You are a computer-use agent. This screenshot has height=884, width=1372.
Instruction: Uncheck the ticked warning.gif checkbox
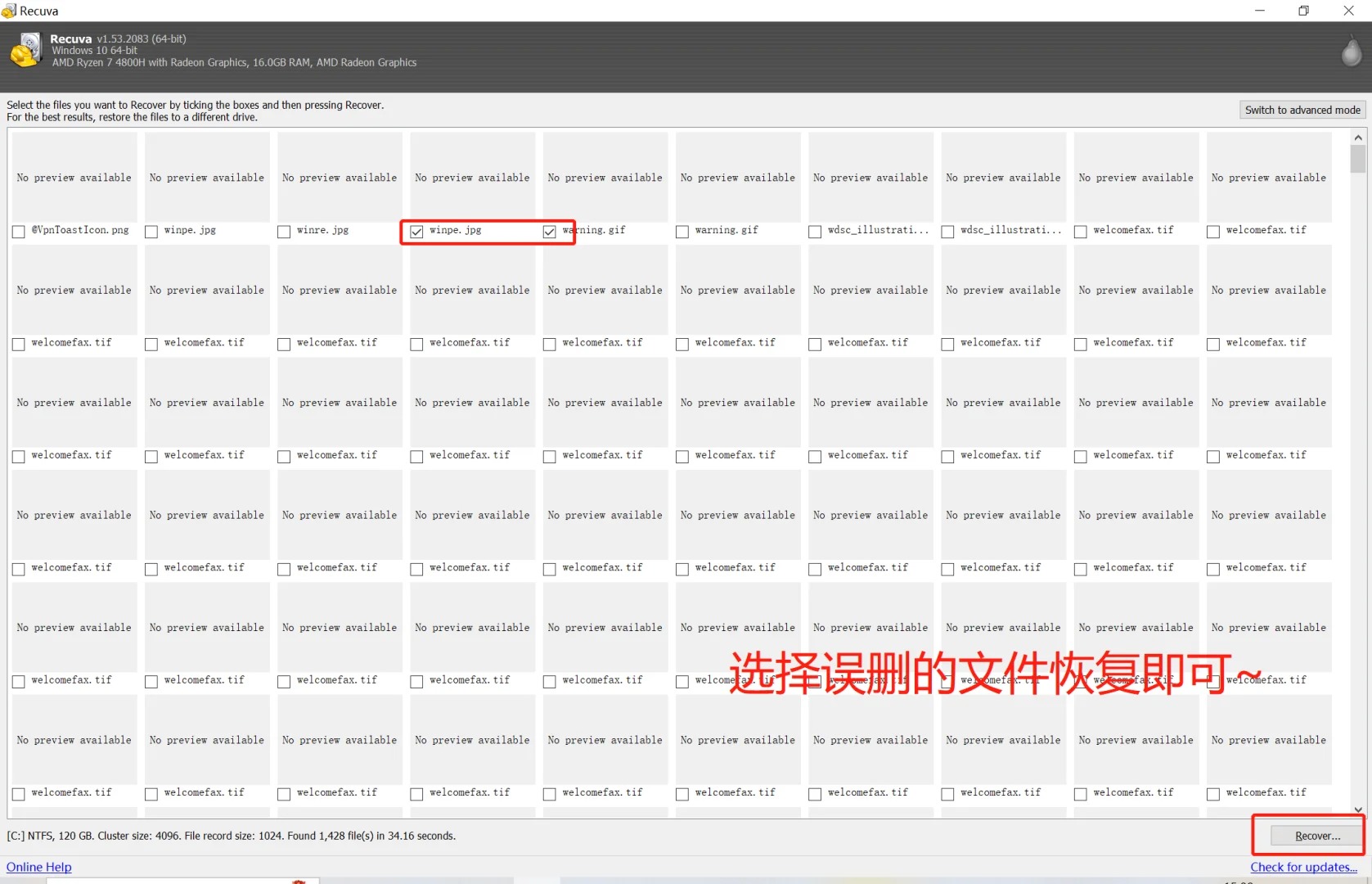pos(550,232)
